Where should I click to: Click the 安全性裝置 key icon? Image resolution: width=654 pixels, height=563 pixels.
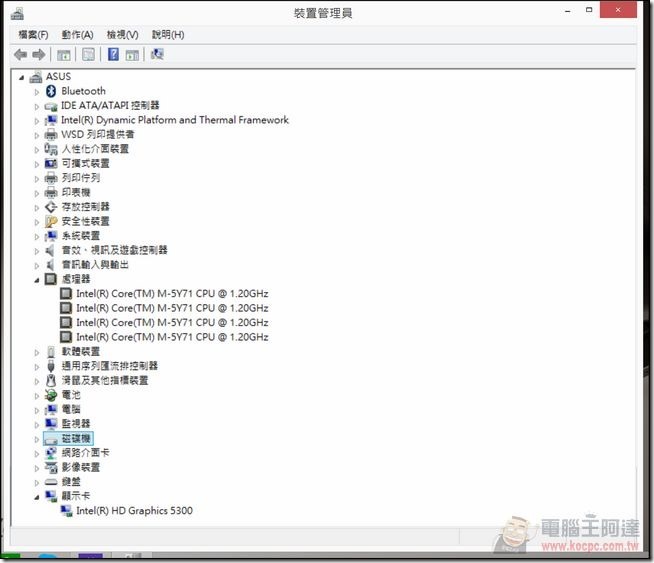[x=51, y=221]
